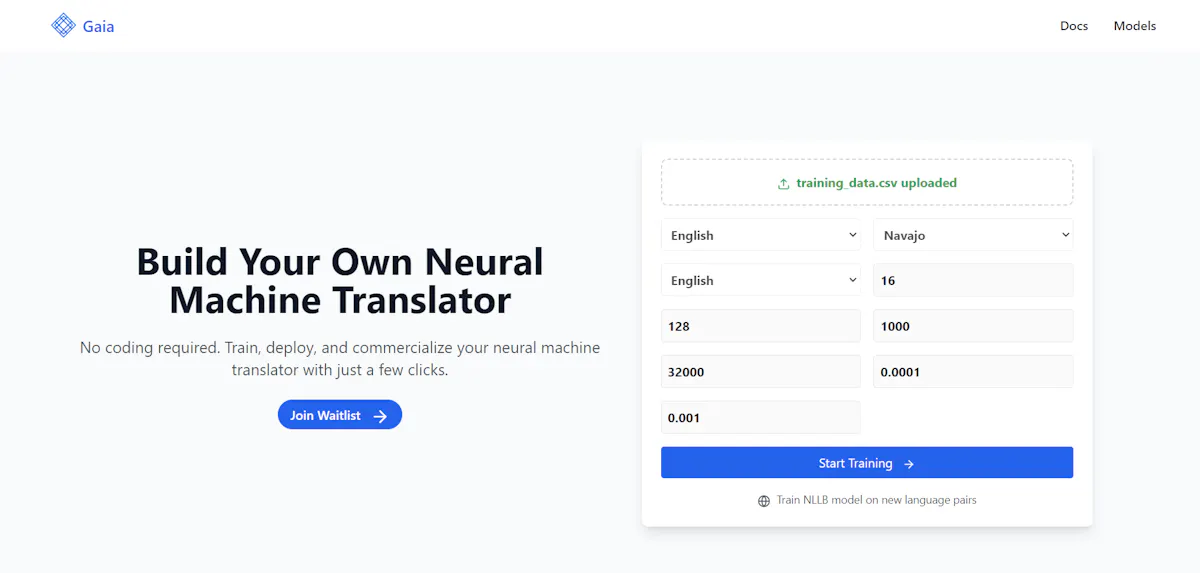The image size is (1200, 573).
Task: Edit the field containing 0.001
Action: pos(761,417)
